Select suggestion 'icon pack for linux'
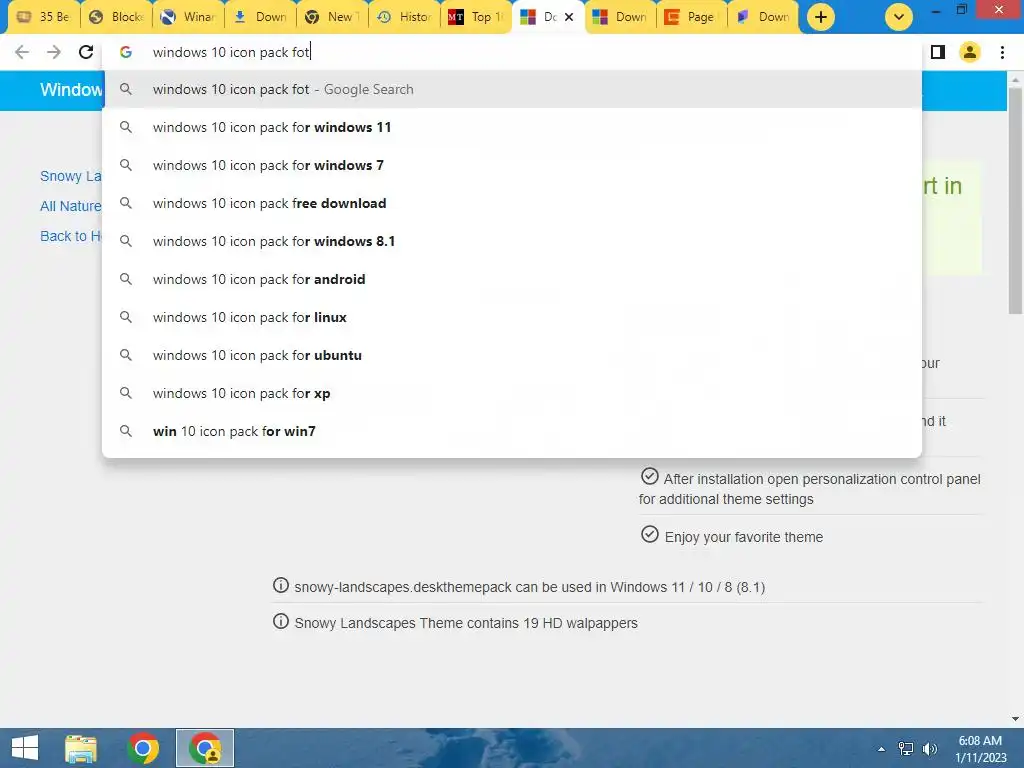Screen dimensions: 1024x768 tap(512, 317)
